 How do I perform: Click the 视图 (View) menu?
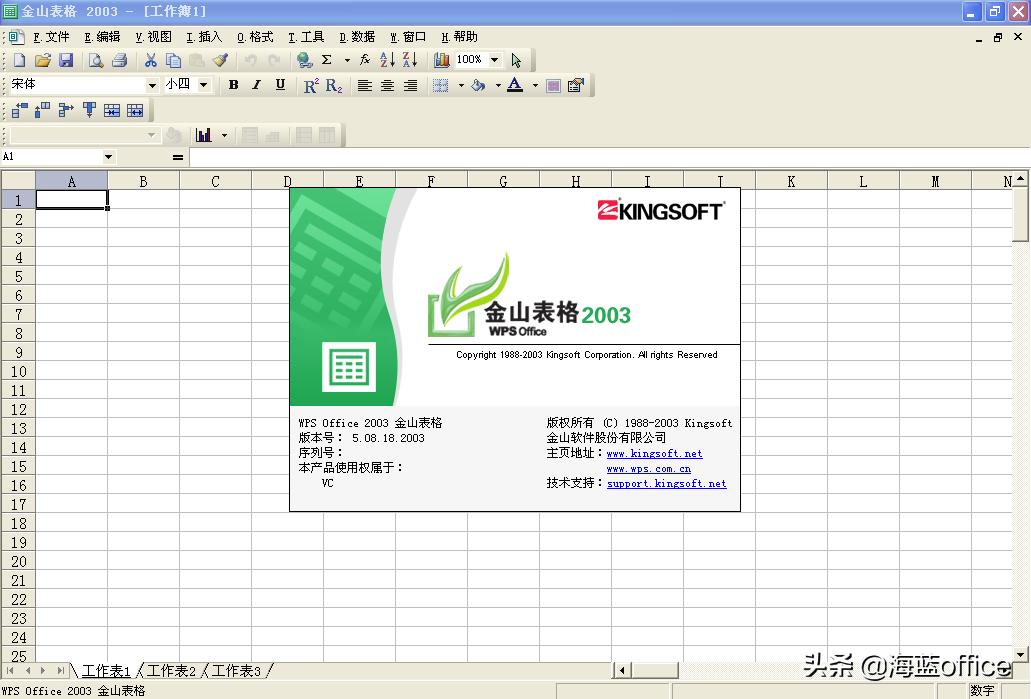click(x=153, y=37)
